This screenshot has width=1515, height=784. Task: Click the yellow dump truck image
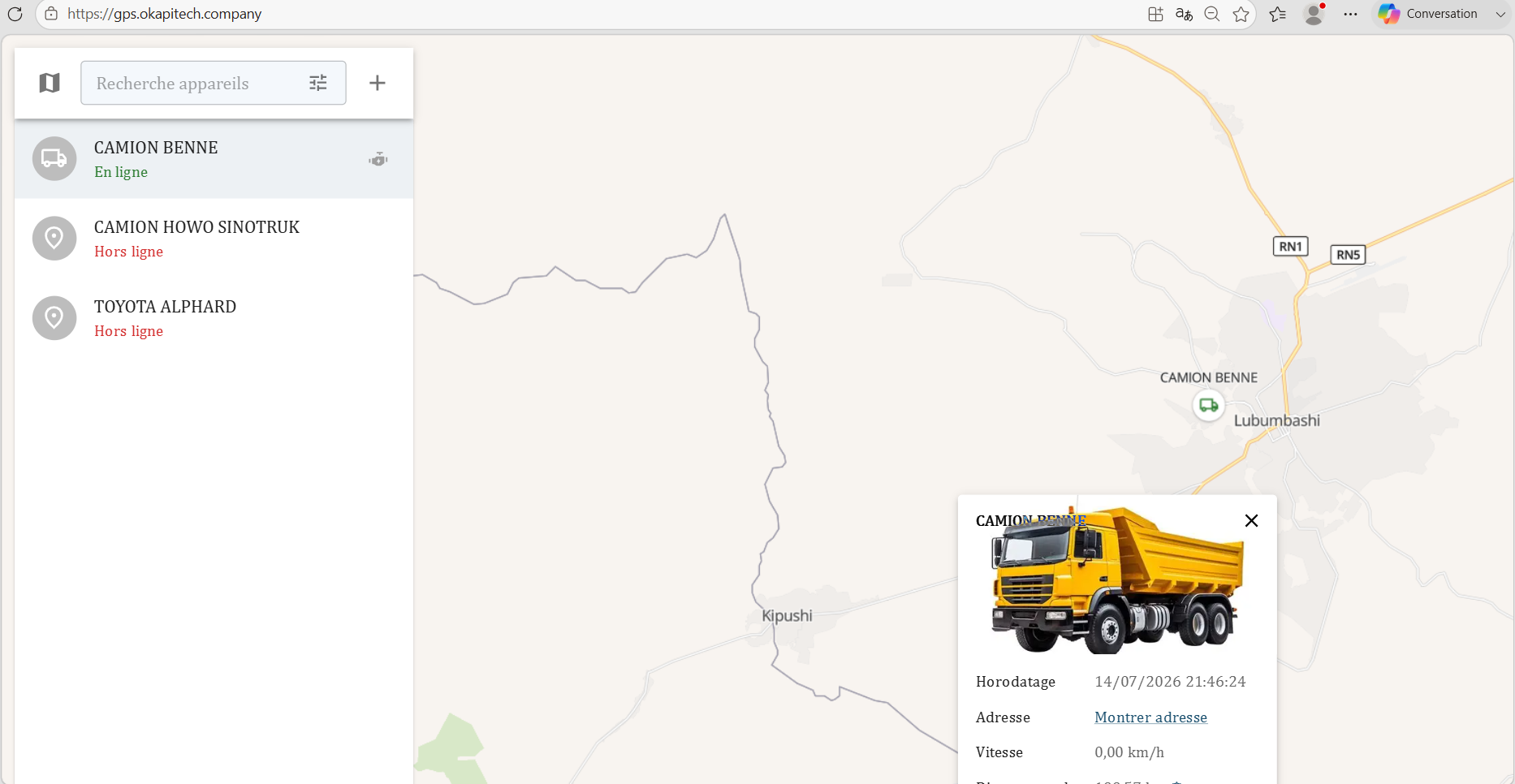[x=1117, y=580]
